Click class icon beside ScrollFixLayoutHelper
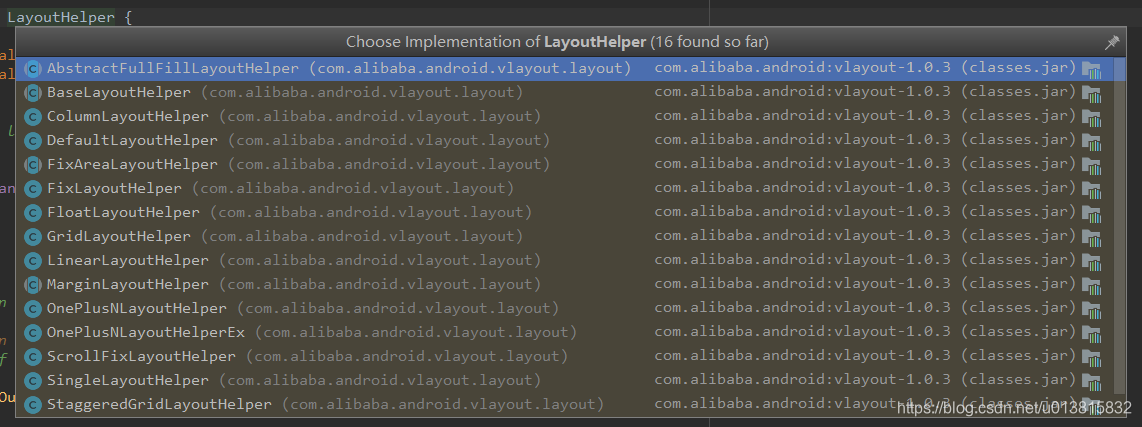 32,358
